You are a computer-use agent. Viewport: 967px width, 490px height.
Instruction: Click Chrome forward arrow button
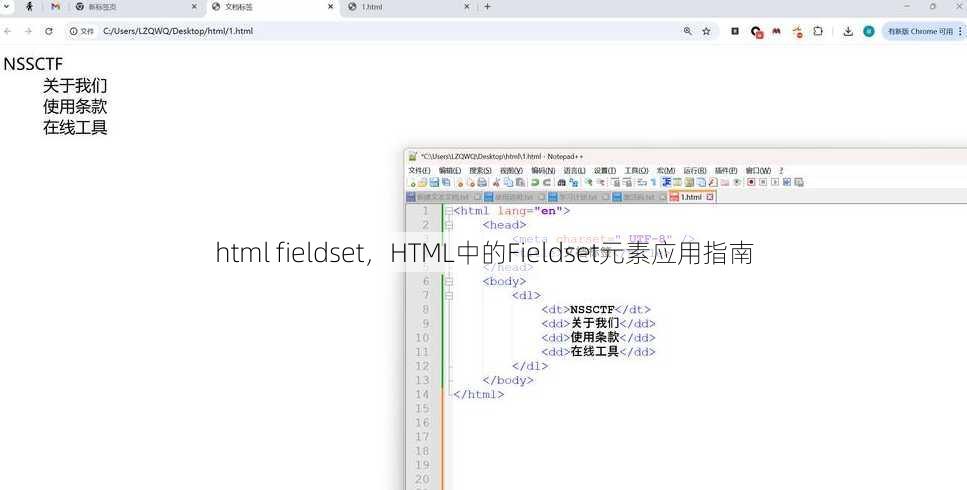click(28, 31)
